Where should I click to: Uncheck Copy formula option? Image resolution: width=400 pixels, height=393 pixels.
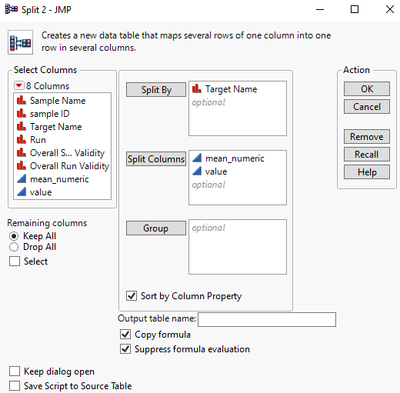pyautogui.click(x=125, y=334)
